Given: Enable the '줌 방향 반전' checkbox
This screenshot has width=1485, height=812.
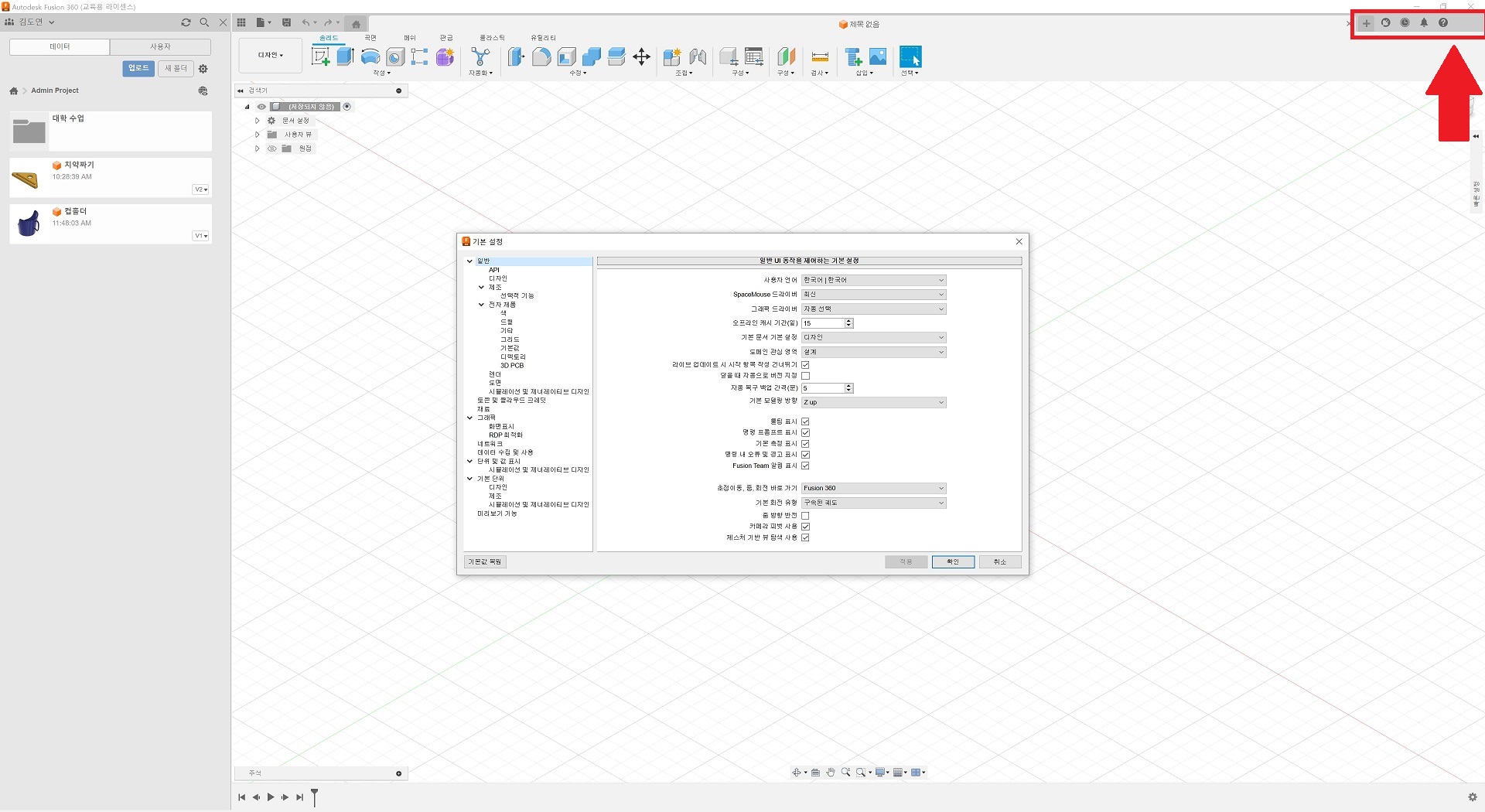Looking at the screenshot, I should 805,516.
